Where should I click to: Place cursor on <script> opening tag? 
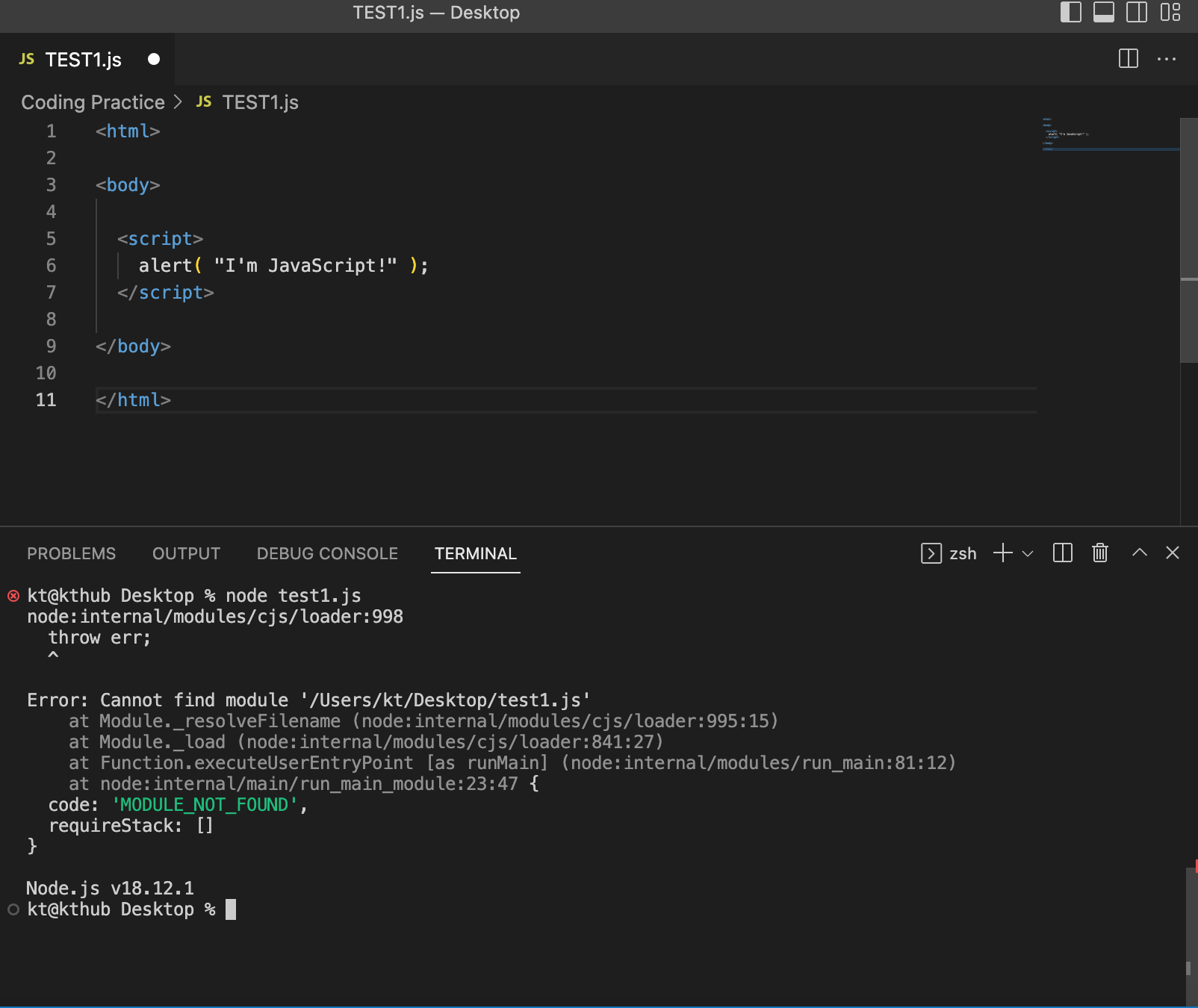pyautogui.click(x=160, y=239)
